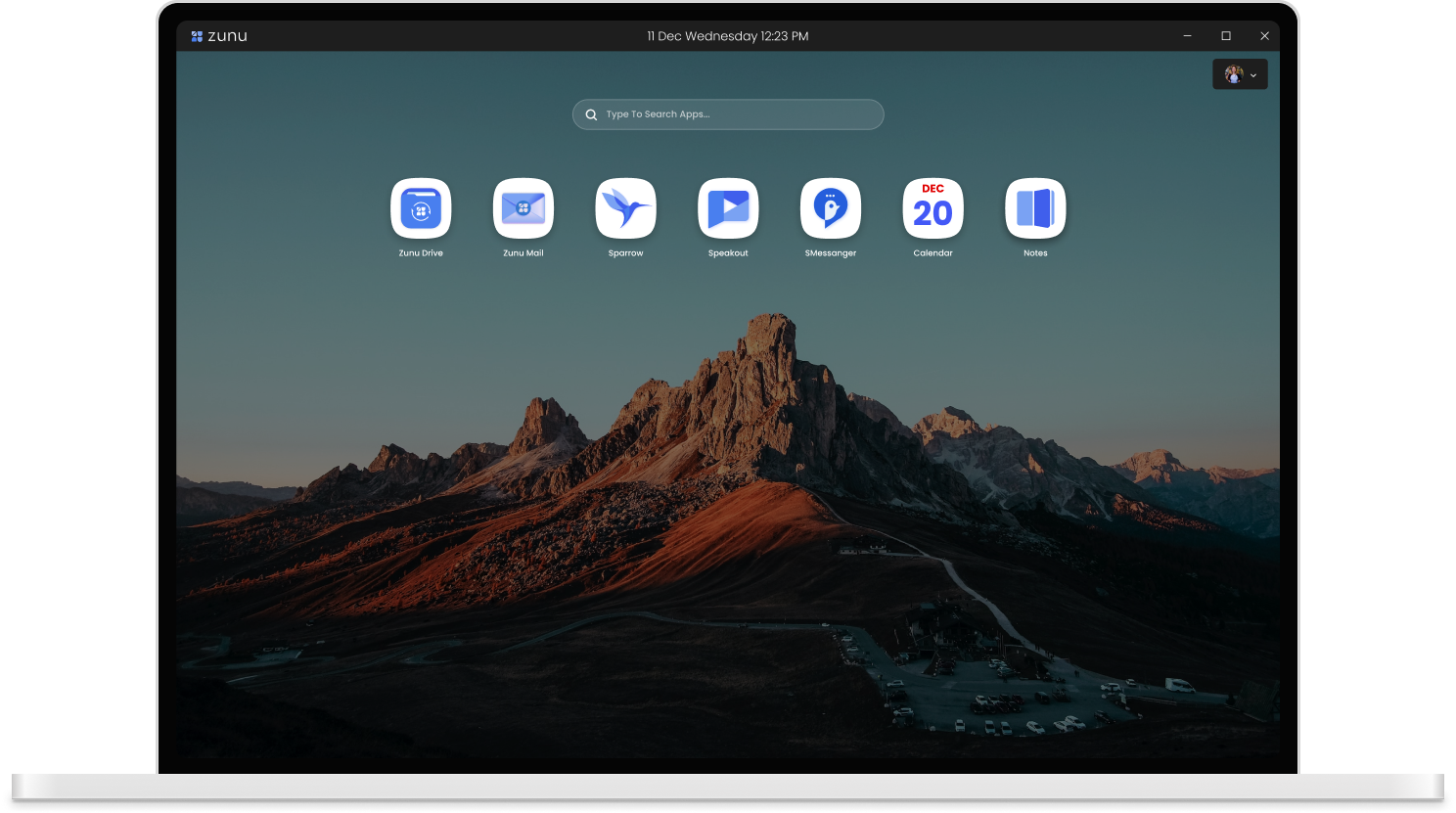Screen dimensions: 1456x813
Task: Maximize the zunu window
Action: point(1226,36)
